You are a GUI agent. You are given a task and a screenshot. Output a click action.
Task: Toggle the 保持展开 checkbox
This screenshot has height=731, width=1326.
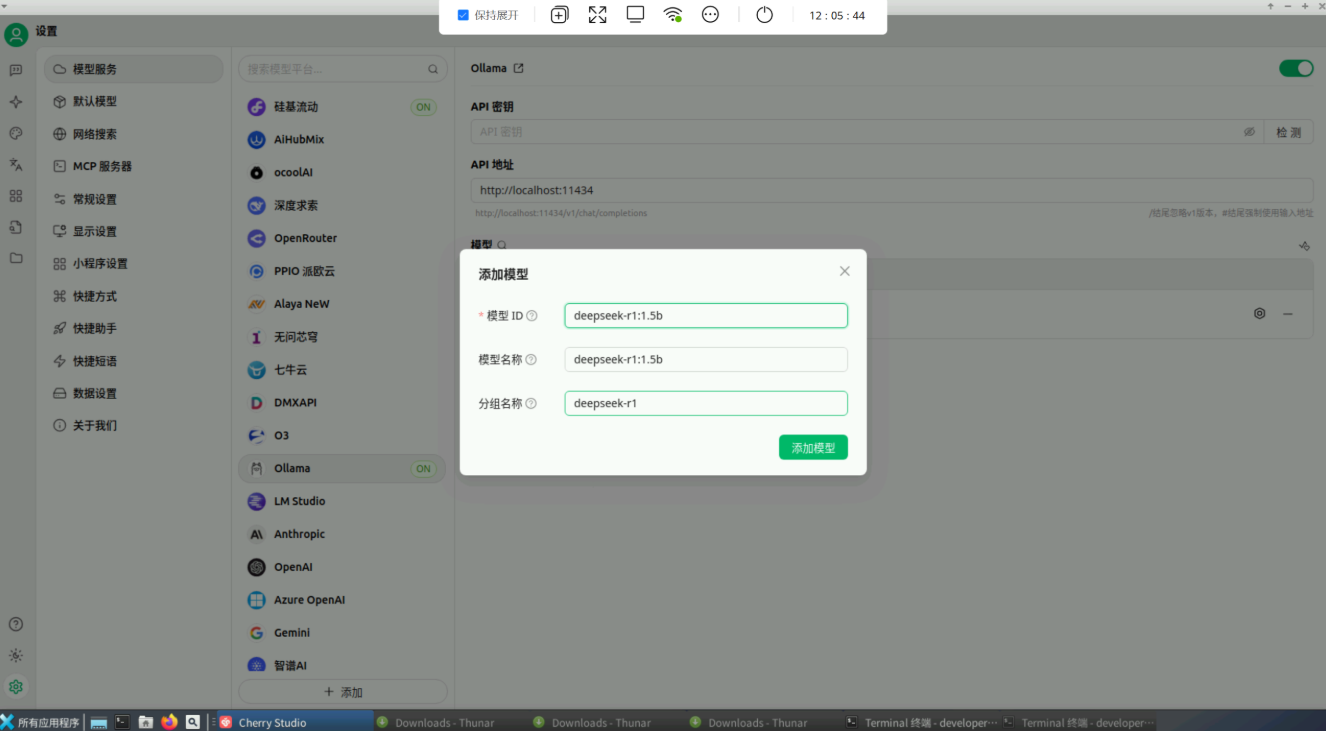click(463, 15)
